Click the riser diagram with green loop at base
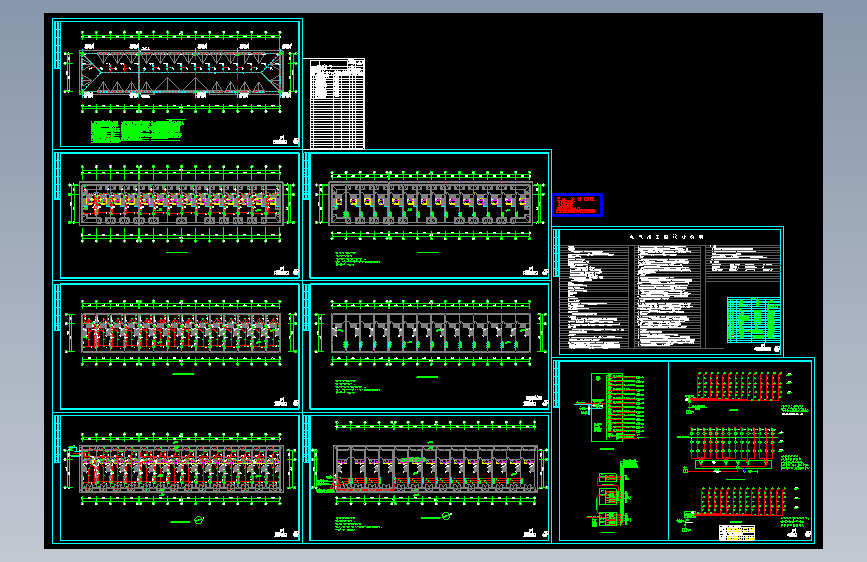Viewport: 867px width, 562px height. coord(733,449)
